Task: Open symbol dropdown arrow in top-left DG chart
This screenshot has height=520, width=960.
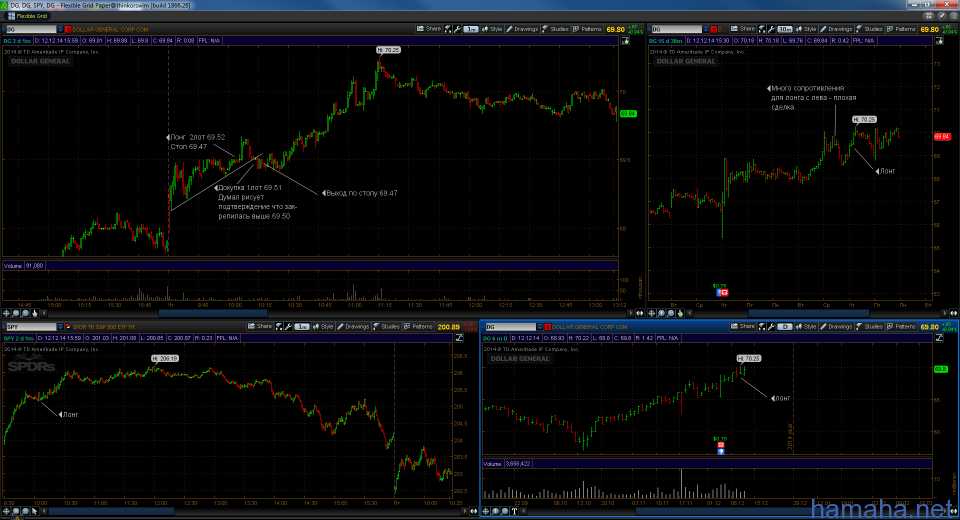Action: click(x=60, y=29)
